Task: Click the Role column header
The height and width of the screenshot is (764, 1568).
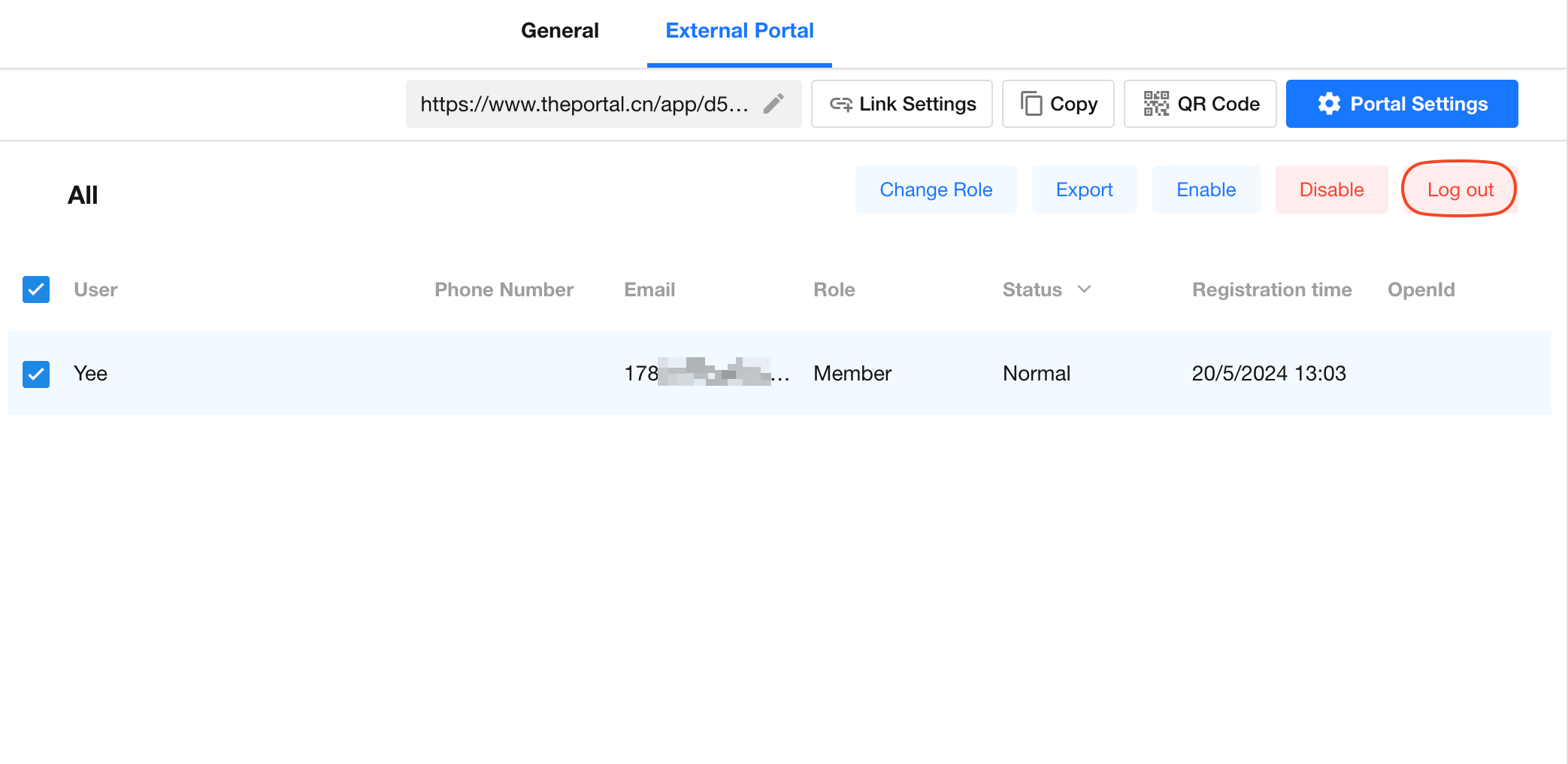Action: 834,290
